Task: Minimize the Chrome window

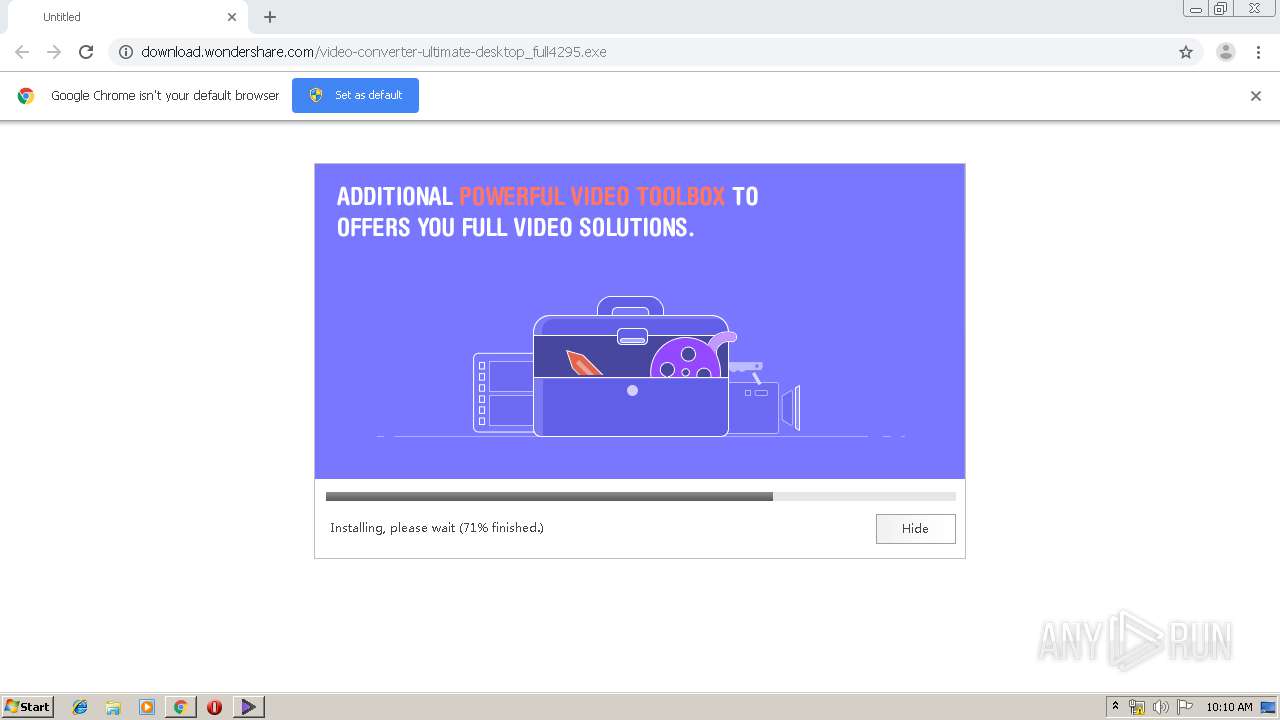Action: pyautogui.click(x=1195, y=9)
